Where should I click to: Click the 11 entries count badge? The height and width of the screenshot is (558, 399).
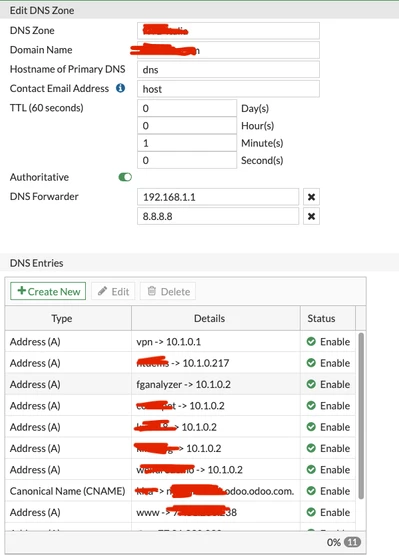pos(352,542)
